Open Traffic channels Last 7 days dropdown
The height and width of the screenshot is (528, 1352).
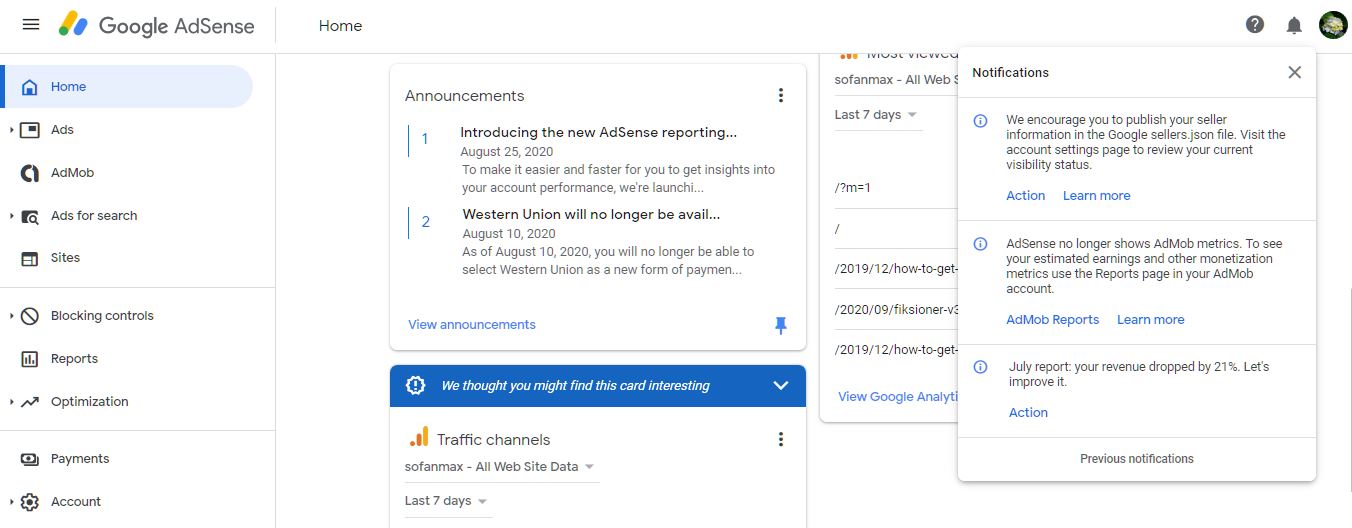(448, 501)
